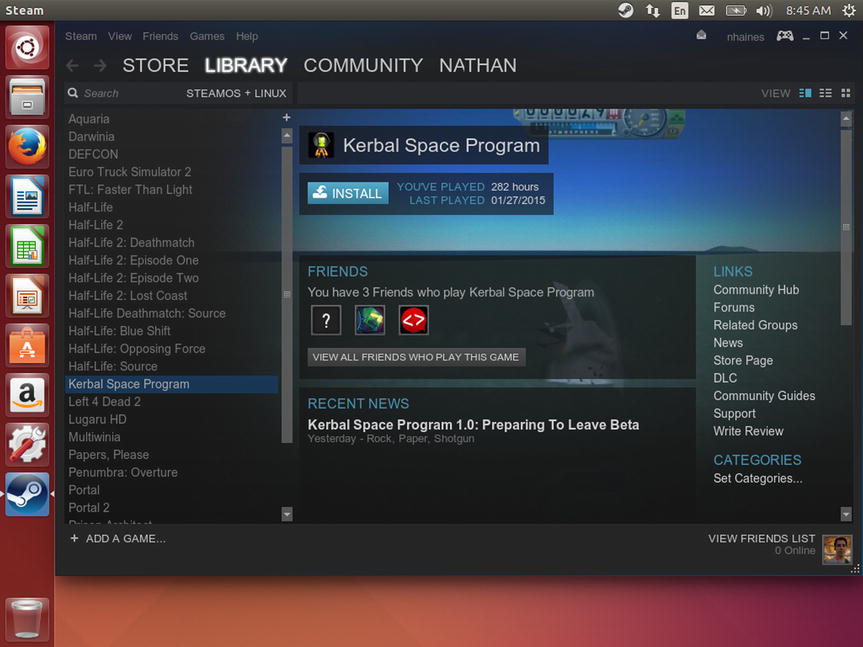Select Euro Truck Simulator 2 in list
The image size is (863, 647).
click(172, 172)
